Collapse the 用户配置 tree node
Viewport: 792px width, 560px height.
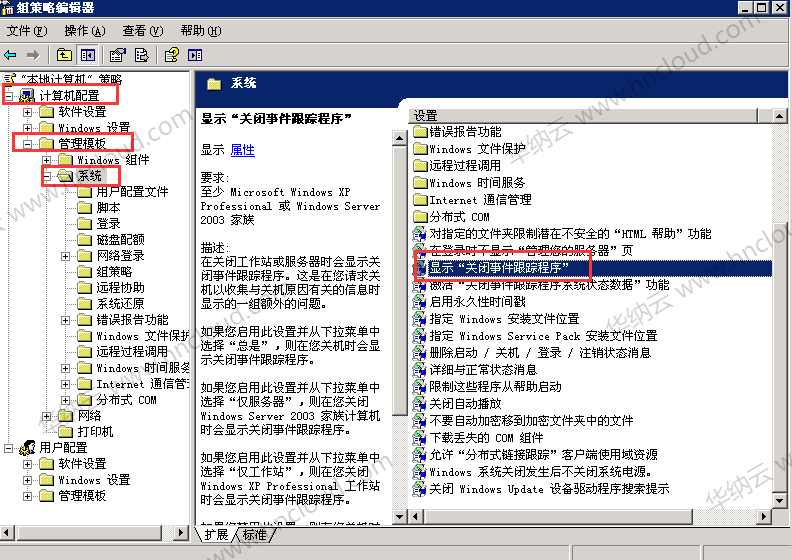tap(9, 448)
